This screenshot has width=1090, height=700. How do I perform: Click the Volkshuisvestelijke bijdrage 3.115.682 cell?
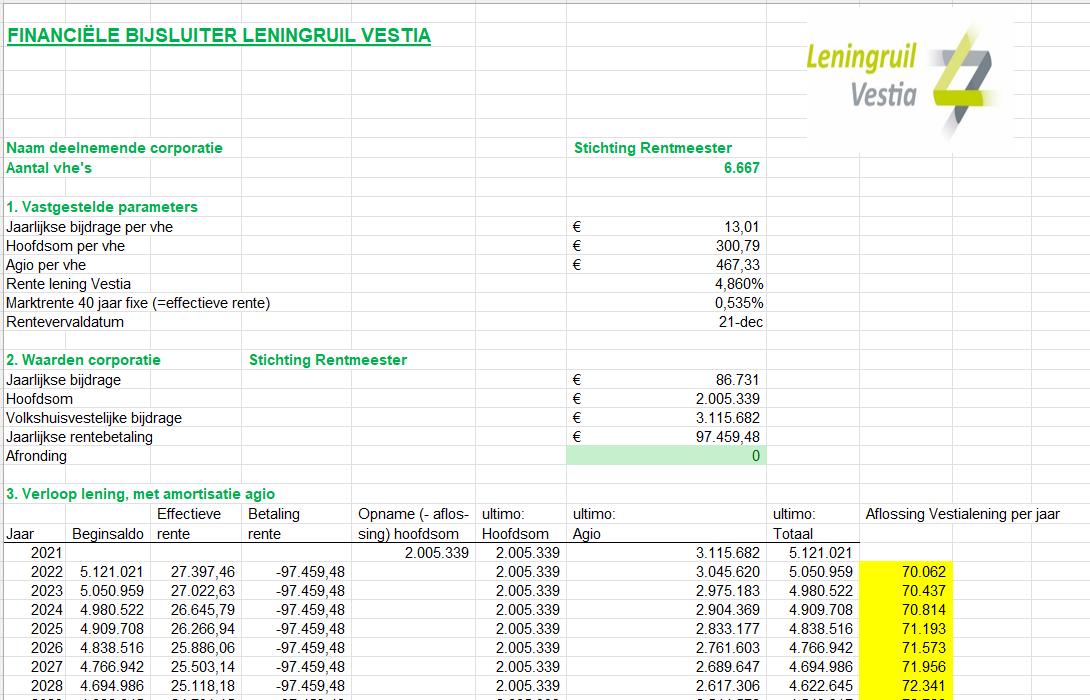[x=666, y=418]
